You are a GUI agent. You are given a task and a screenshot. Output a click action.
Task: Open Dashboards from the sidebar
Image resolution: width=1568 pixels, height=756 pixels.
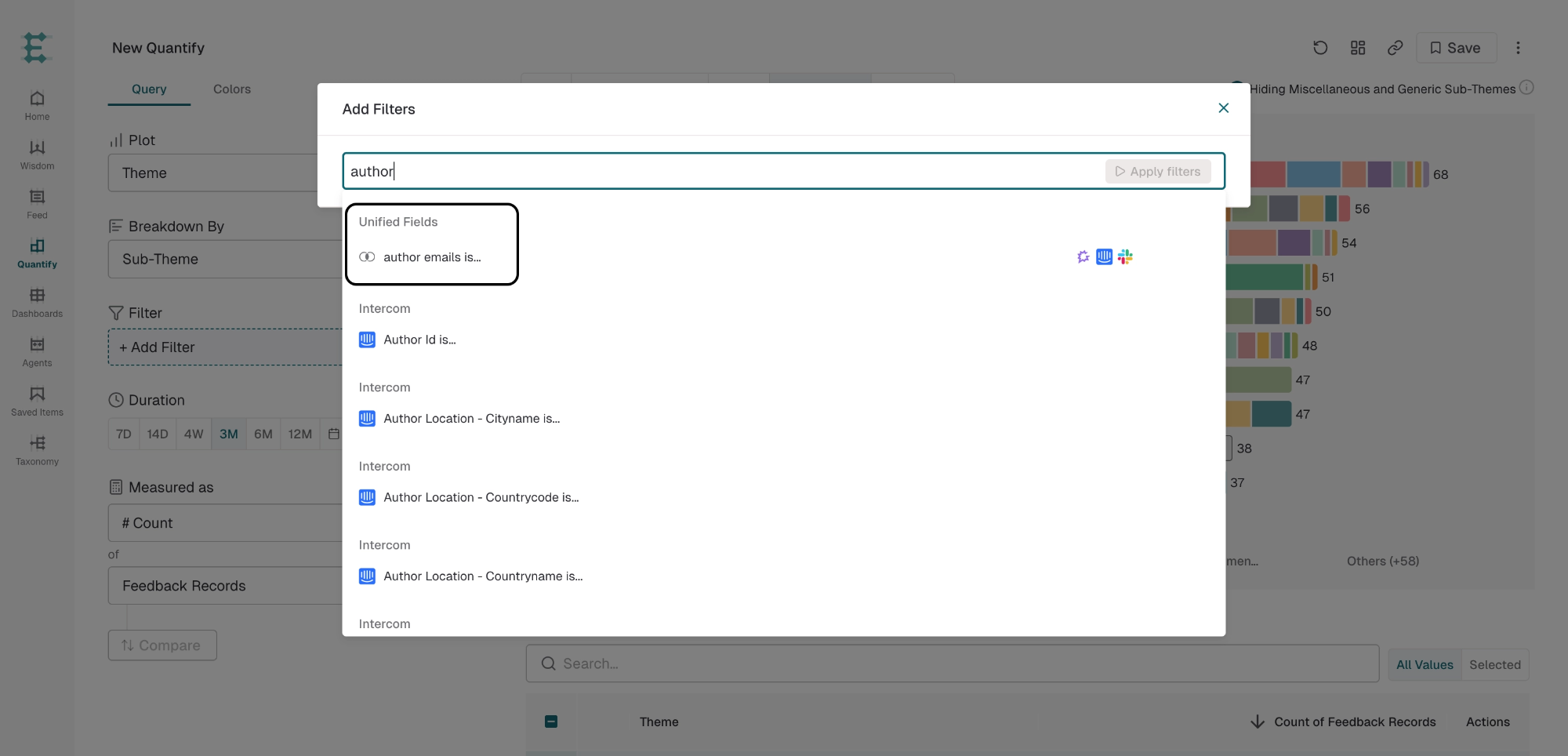click(37, 303)
